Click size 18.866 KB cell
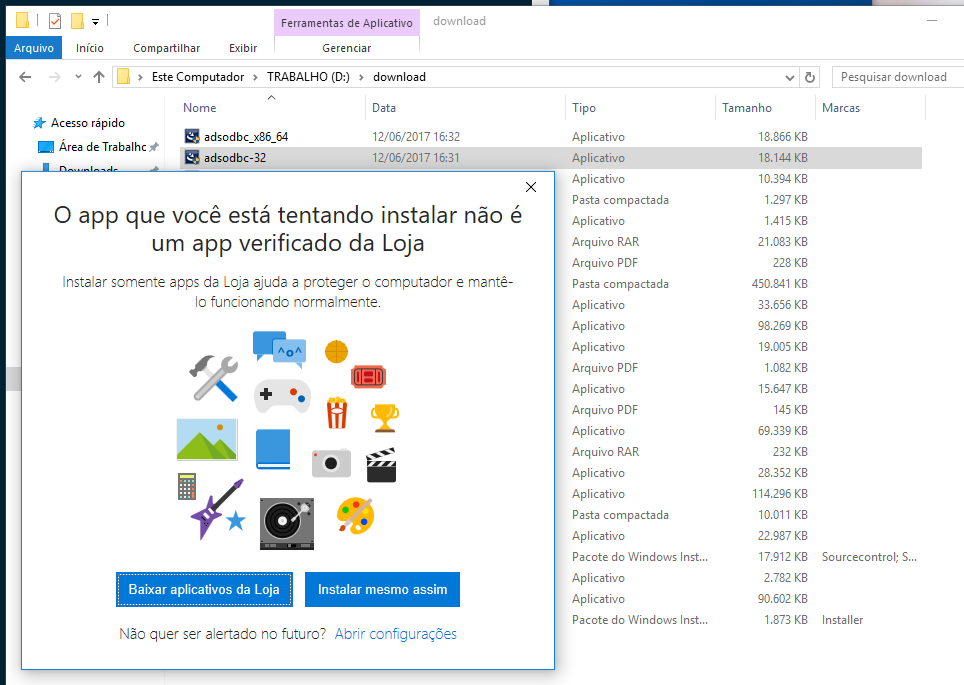 tap(783, 137)
